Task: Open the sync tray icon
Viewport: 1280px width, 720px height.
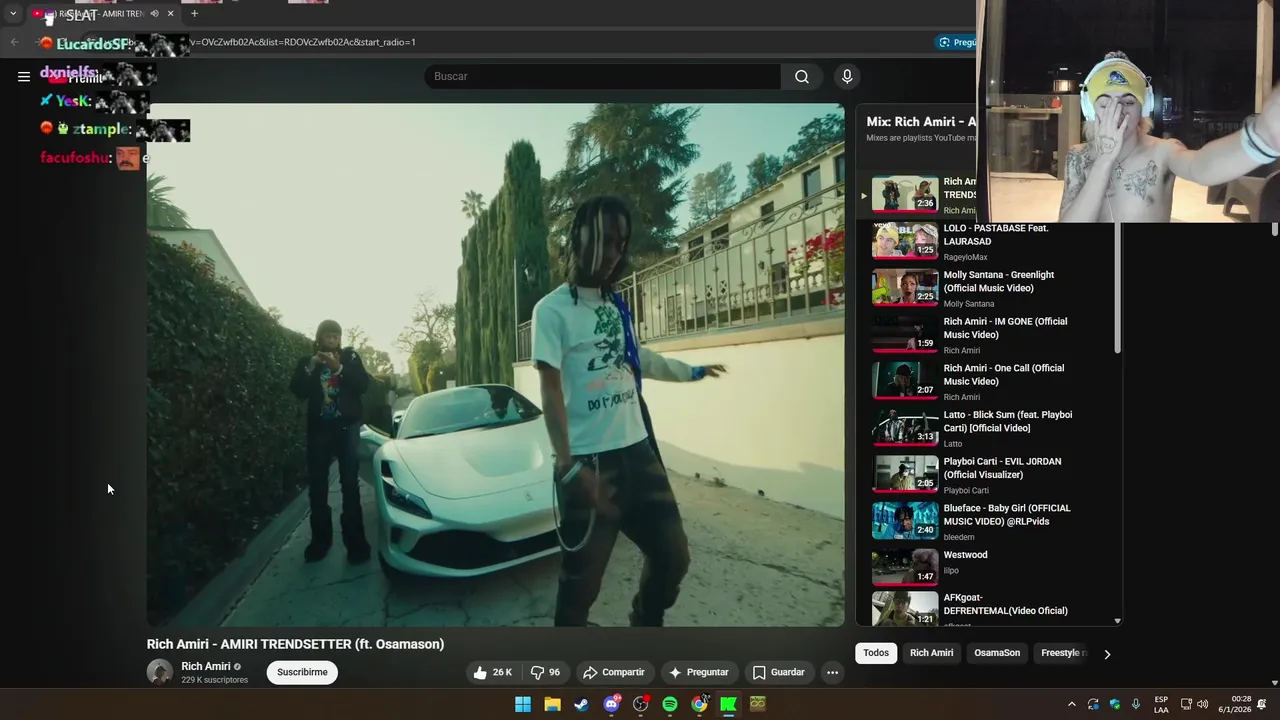Action: pyautogui.click(x=1093, y=704)
